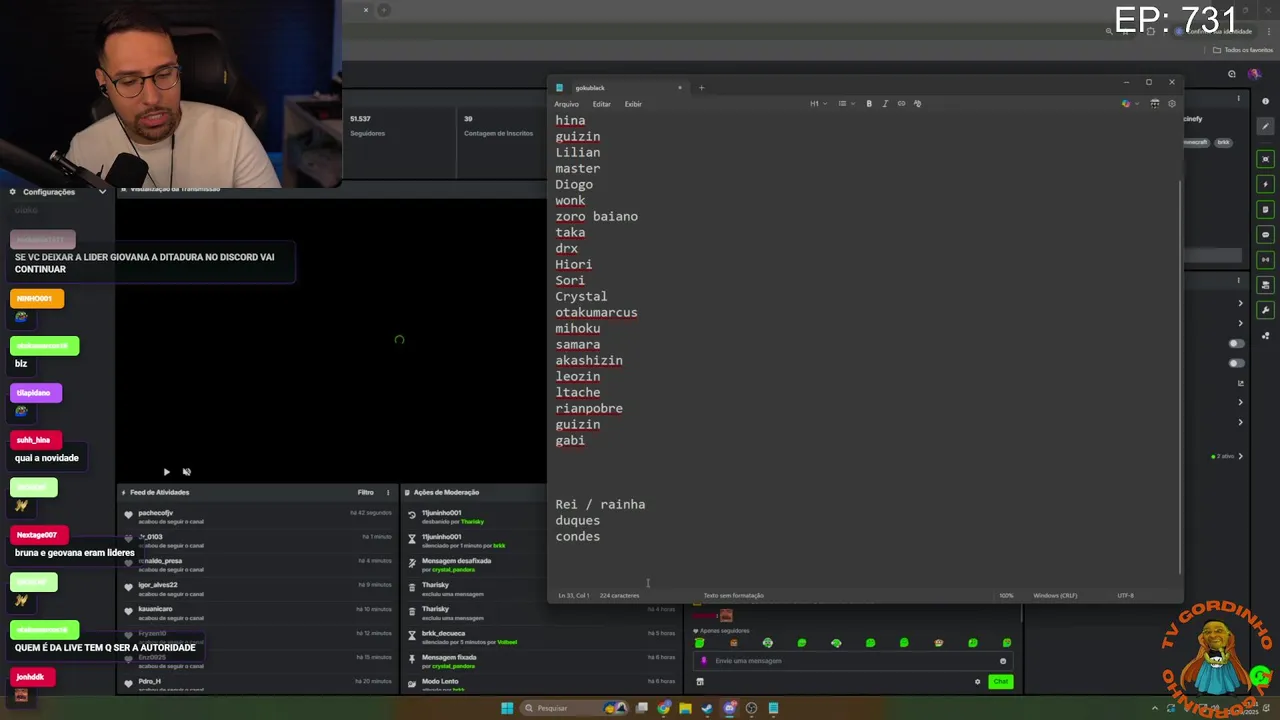Viewport: 1280px width, 720px height.
Task: Click the 'brkk' tag chip
Action: coord(1223,143)
